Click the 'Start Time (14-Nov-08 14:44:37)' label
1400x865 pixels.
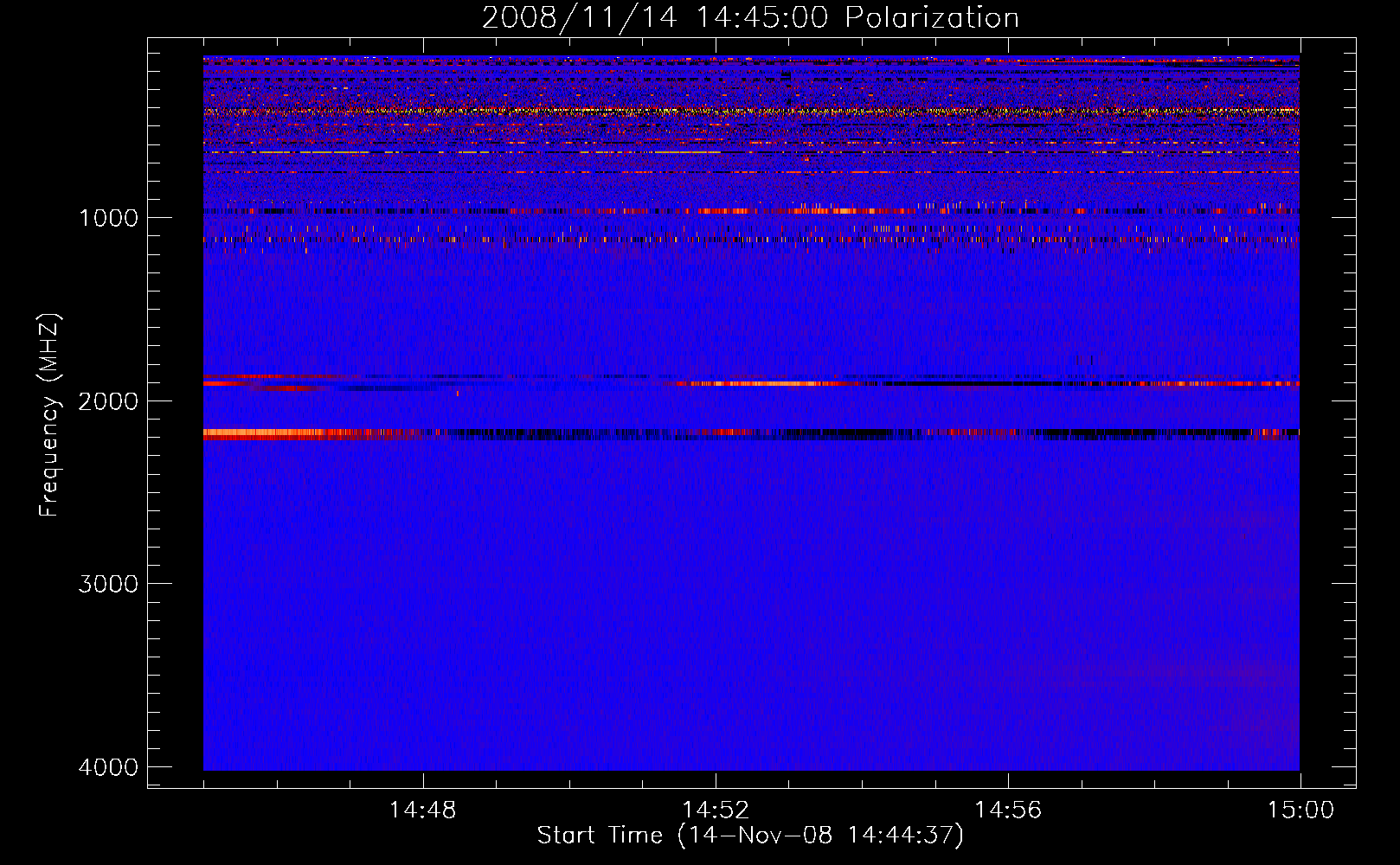[750, 836]
